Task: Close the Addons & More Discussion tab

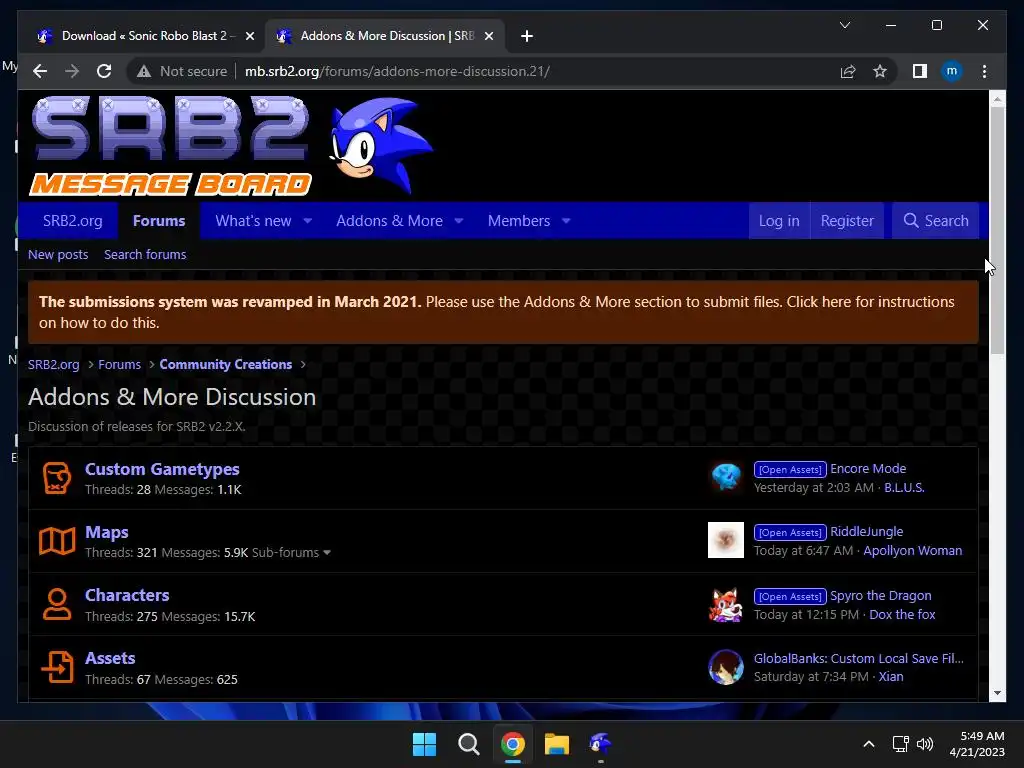Action: (488, 36)
